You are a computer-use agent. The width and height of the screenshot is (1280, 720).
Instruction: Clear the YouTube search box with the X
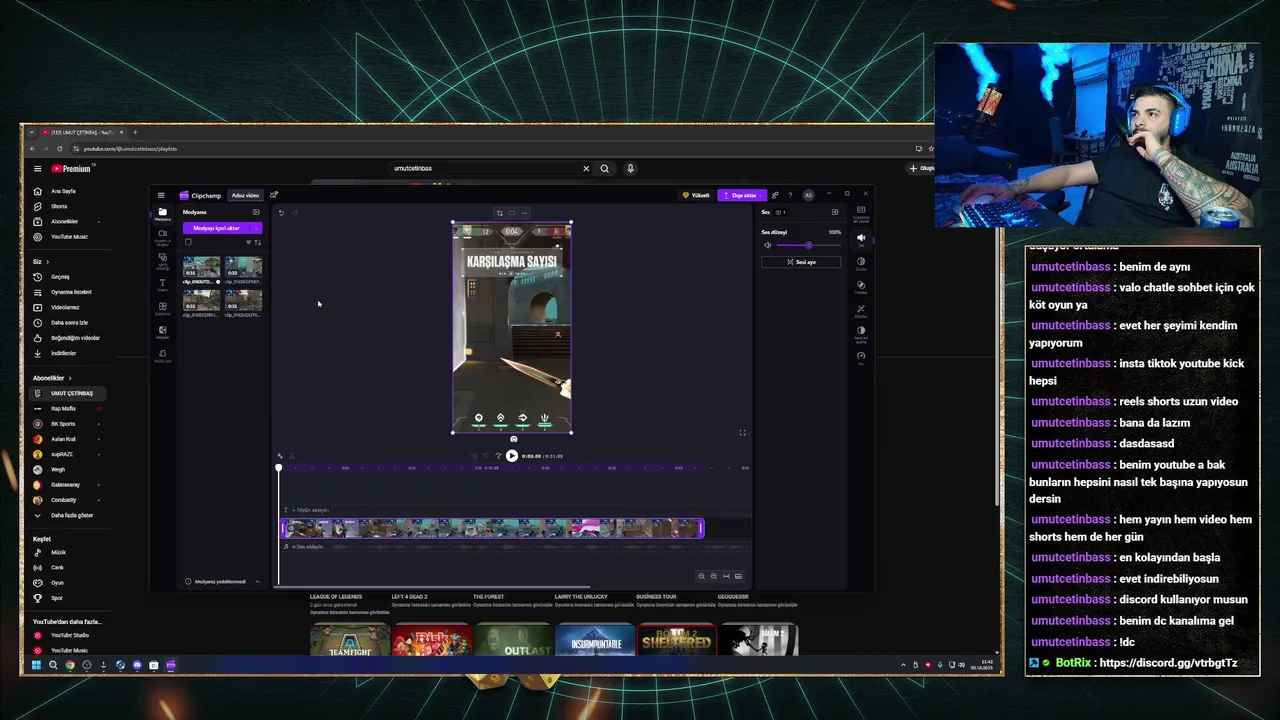586,169
